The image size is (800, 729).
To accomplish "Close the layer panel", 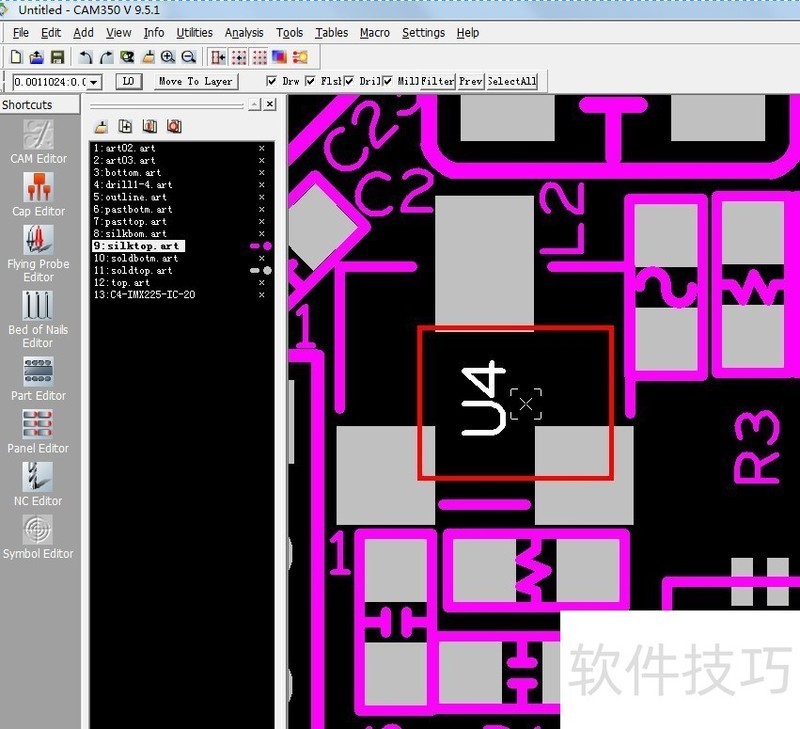I will click(x=270, y=105).
